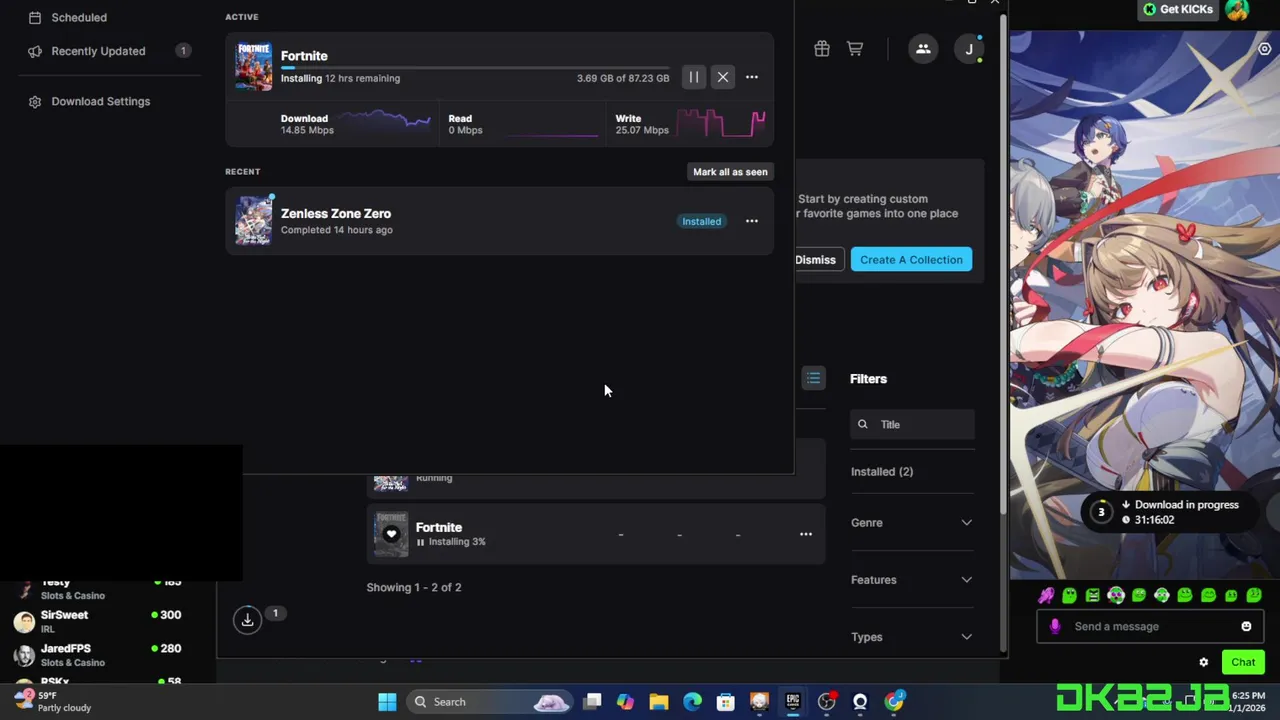This screenshot has width=1280, height=720.
Task: Click the taskbar Search box
Action: (490, 701)
